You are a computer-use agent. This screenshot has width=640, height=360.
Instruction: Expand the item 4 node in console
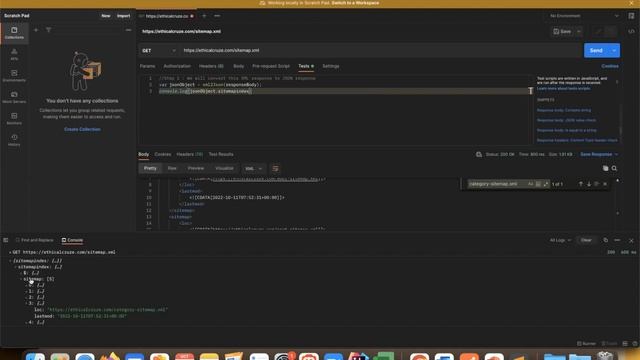click(x=27, y=322)
